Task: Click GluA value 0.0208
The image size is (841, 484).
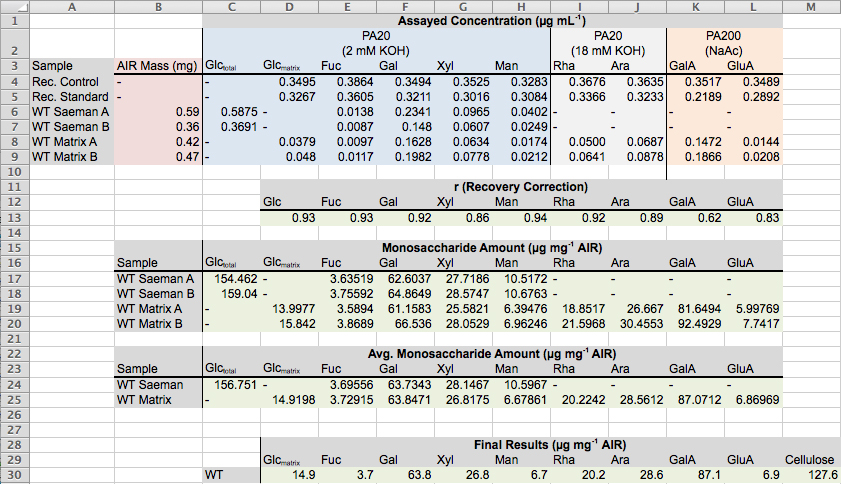Action: [x=754, y=157]
